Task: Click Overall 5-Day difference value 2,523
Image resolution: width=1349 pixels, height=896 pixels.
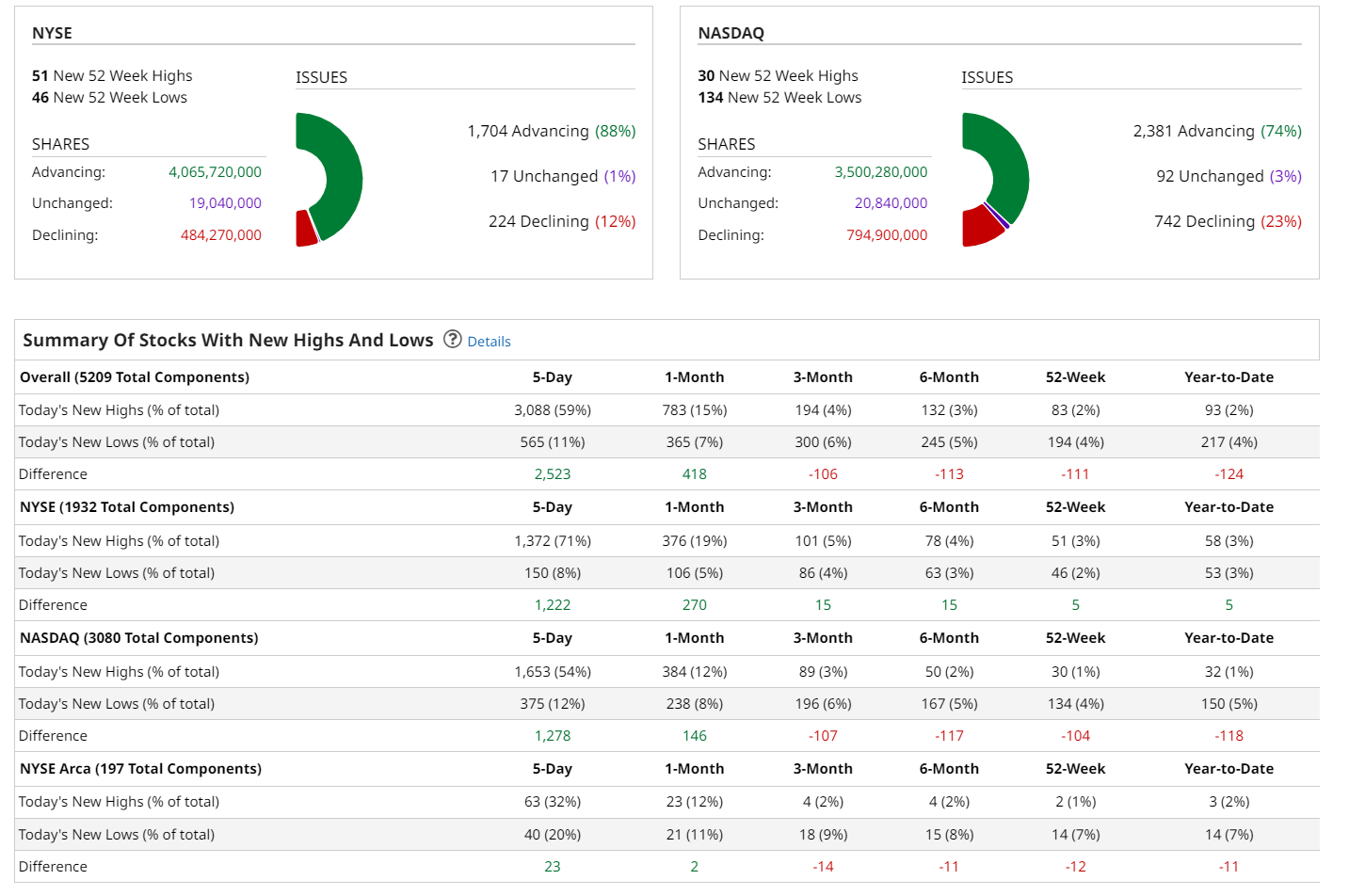Action: pyautogui.click(x=553, y=474)
